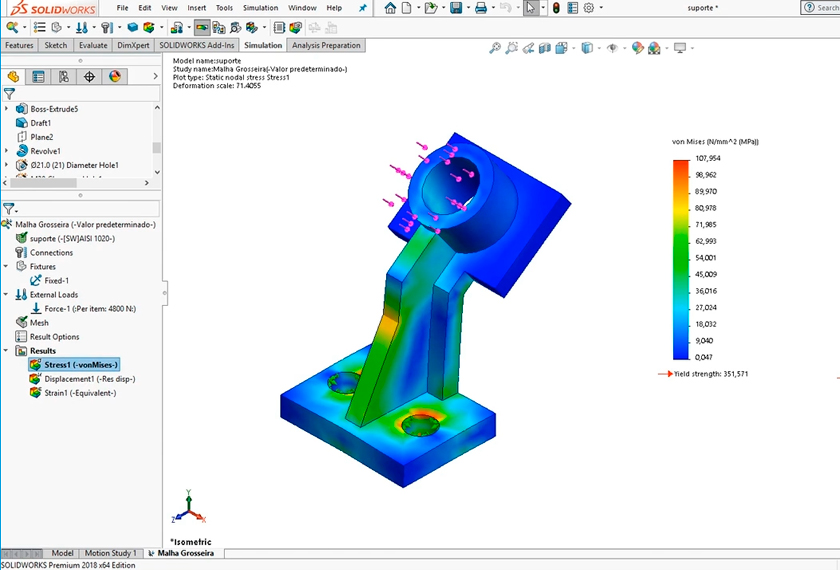Open the PropertyManager panel tab icon

point(38,76)
